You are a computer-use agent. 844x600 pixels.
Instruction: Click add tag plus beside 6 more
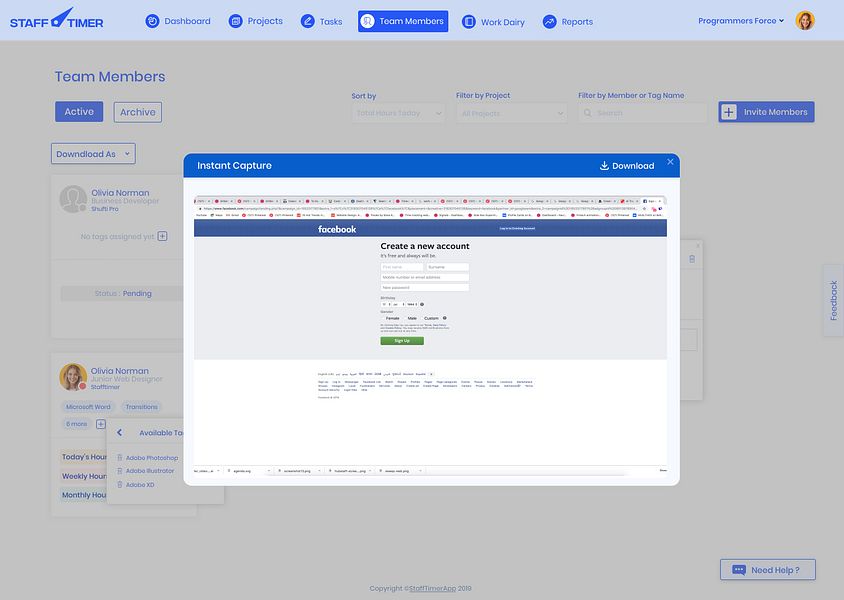pos(101,424)
